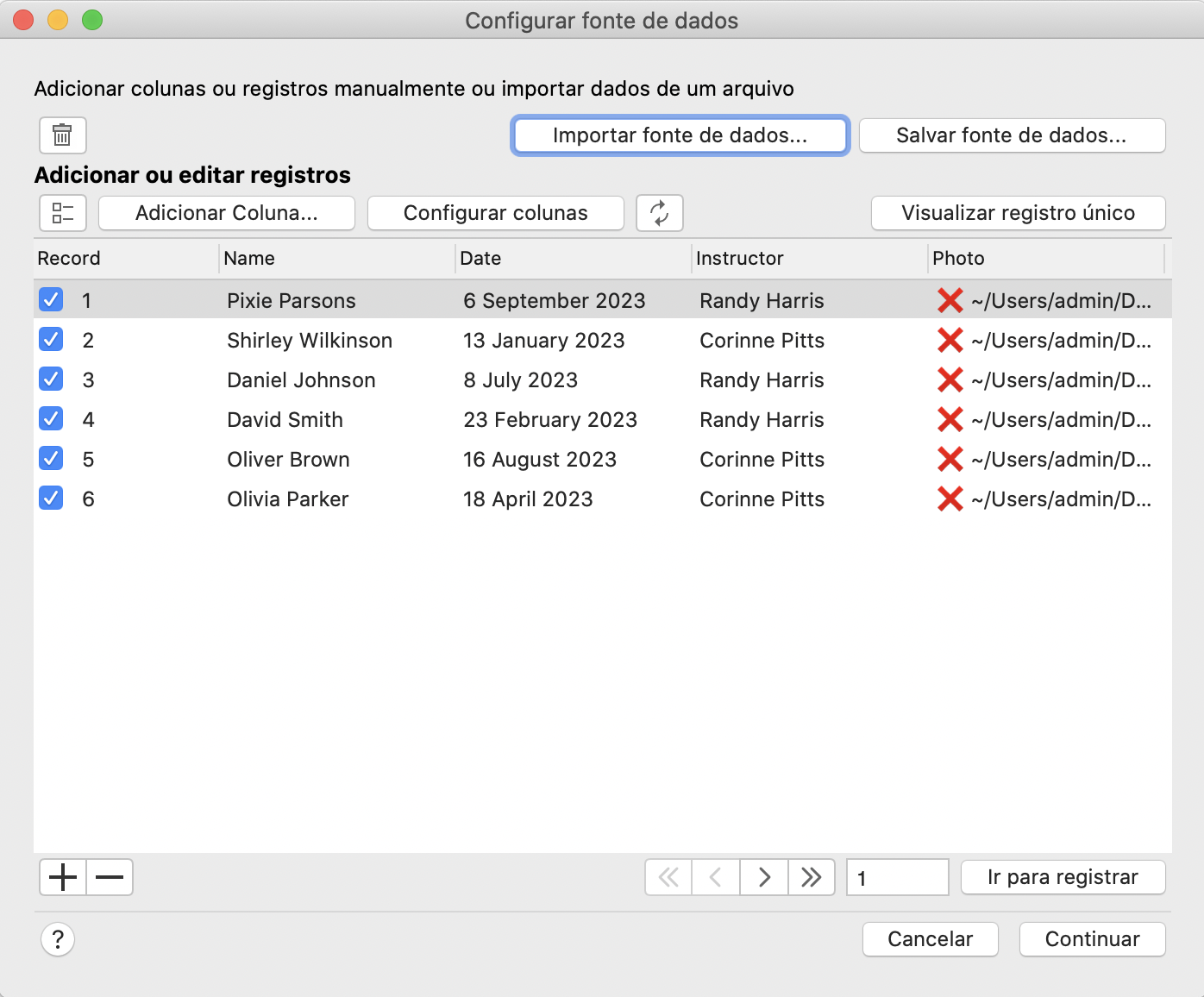Go to next record arrow
The height and width of the screenshot is (997, 1204).
[x=763, y=878]
